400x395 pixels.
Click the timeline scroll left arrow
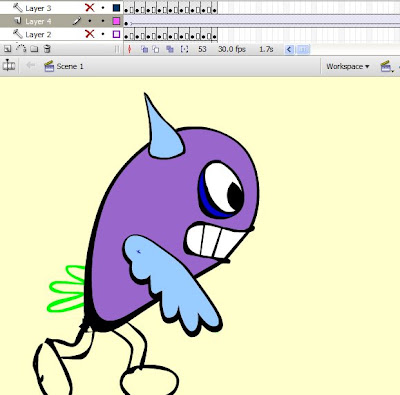click(289, 50)
